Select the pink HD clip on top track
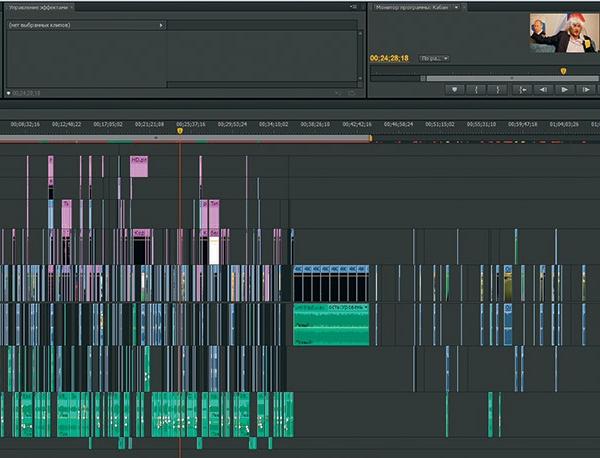 pyautogui.click(x=138, y=166)
